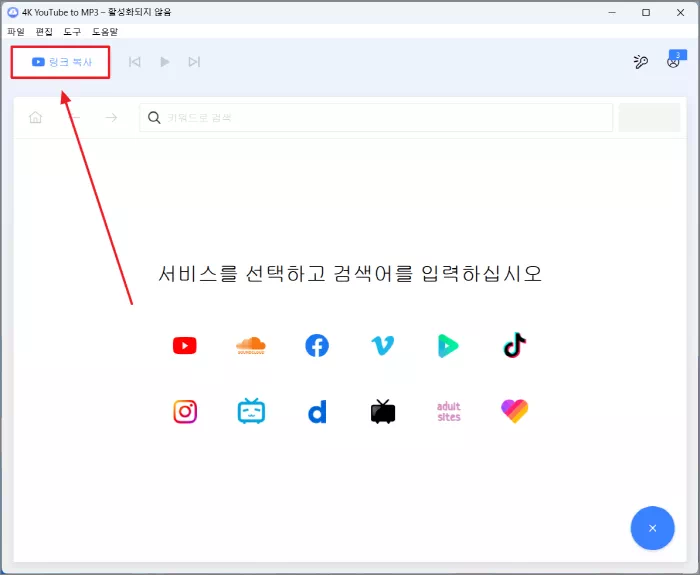This screenshot has height=575, width=700.
Task: Skip to next track
Action: point(194,62)
